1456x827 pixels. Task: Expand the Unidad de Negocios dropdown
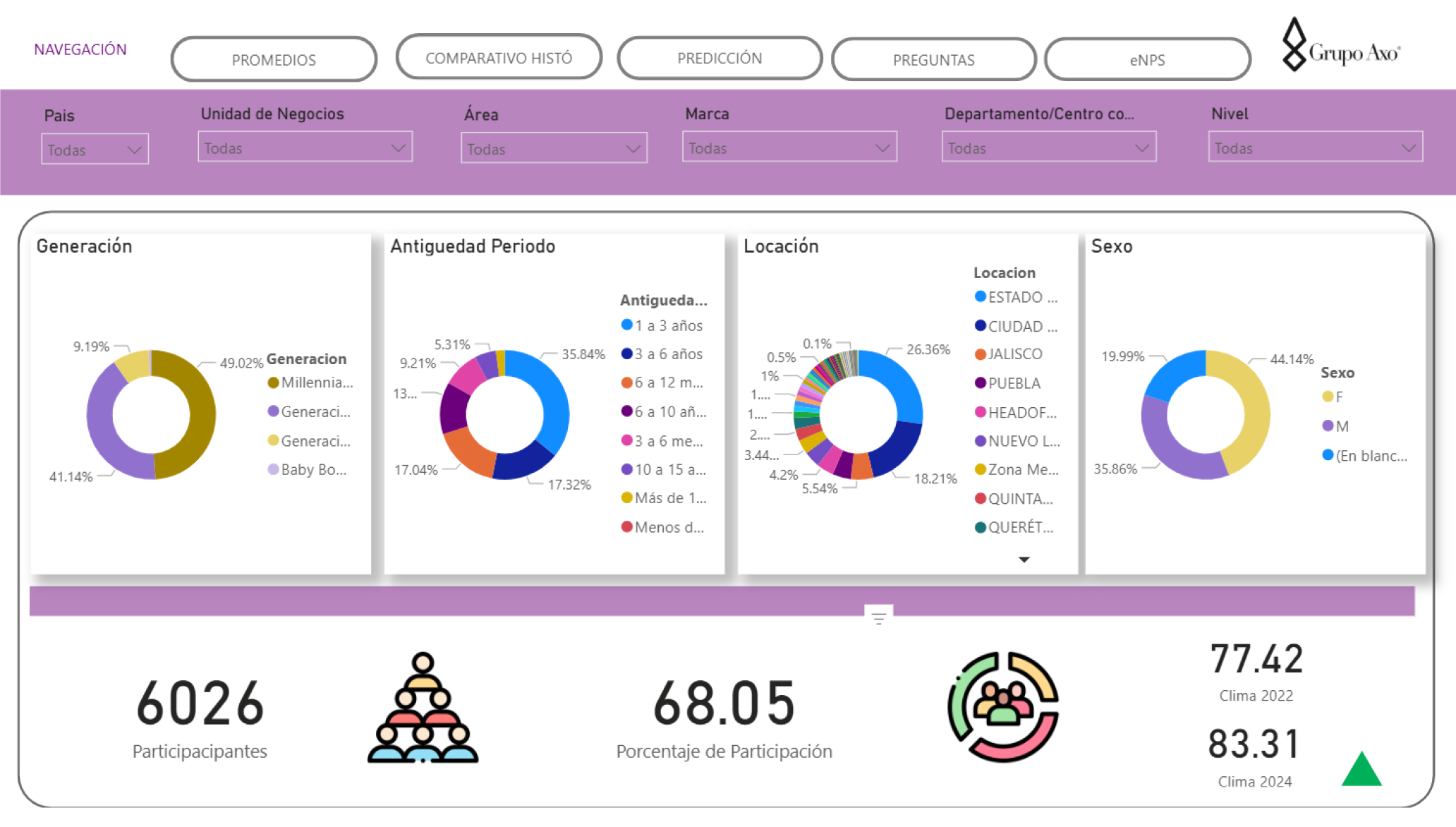pyautogui.click(x=305, y=148)
